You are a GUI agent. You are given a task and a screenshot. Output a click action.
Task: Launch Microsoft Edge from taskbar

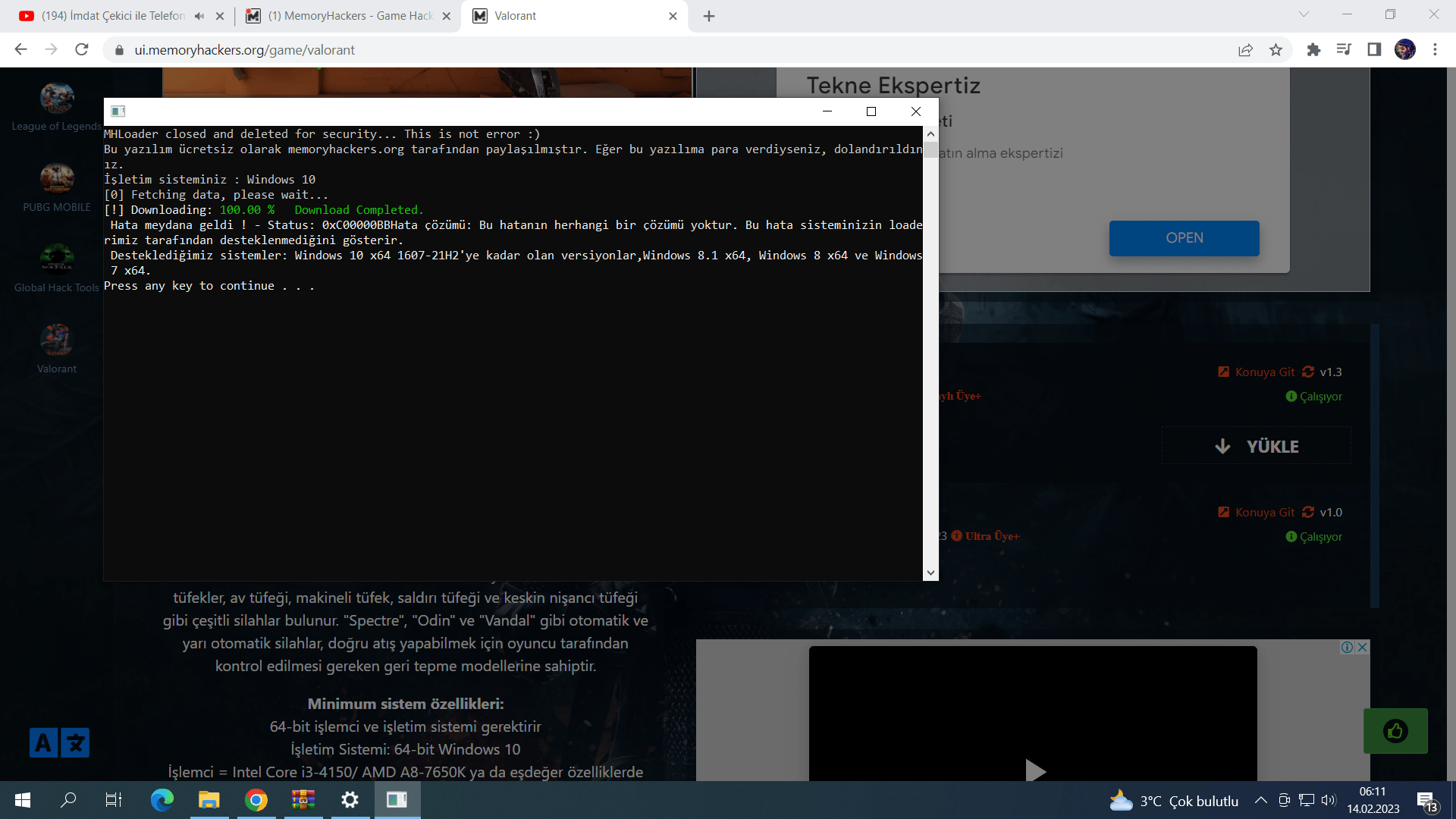pyautogui.click(x=162, y=800)
